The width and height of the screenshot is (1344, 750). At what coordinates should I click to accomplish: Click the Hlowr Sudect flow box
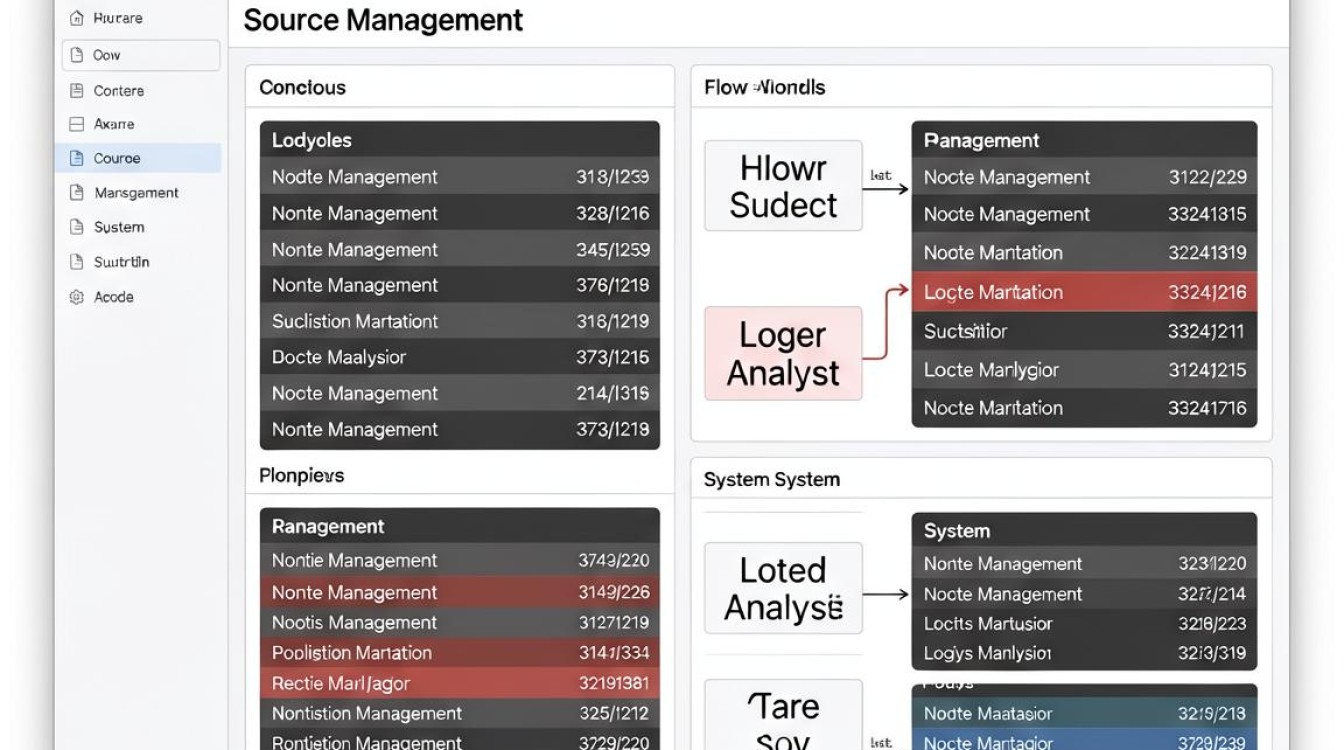[783, 186]
